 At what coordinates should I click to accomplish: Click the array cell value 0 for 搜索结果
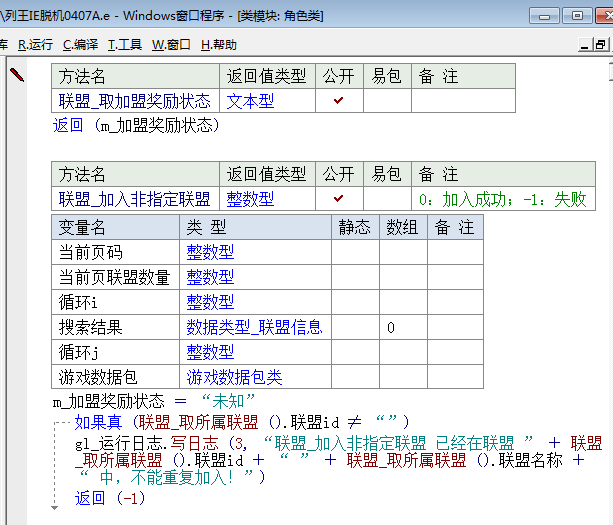[391, 327]
